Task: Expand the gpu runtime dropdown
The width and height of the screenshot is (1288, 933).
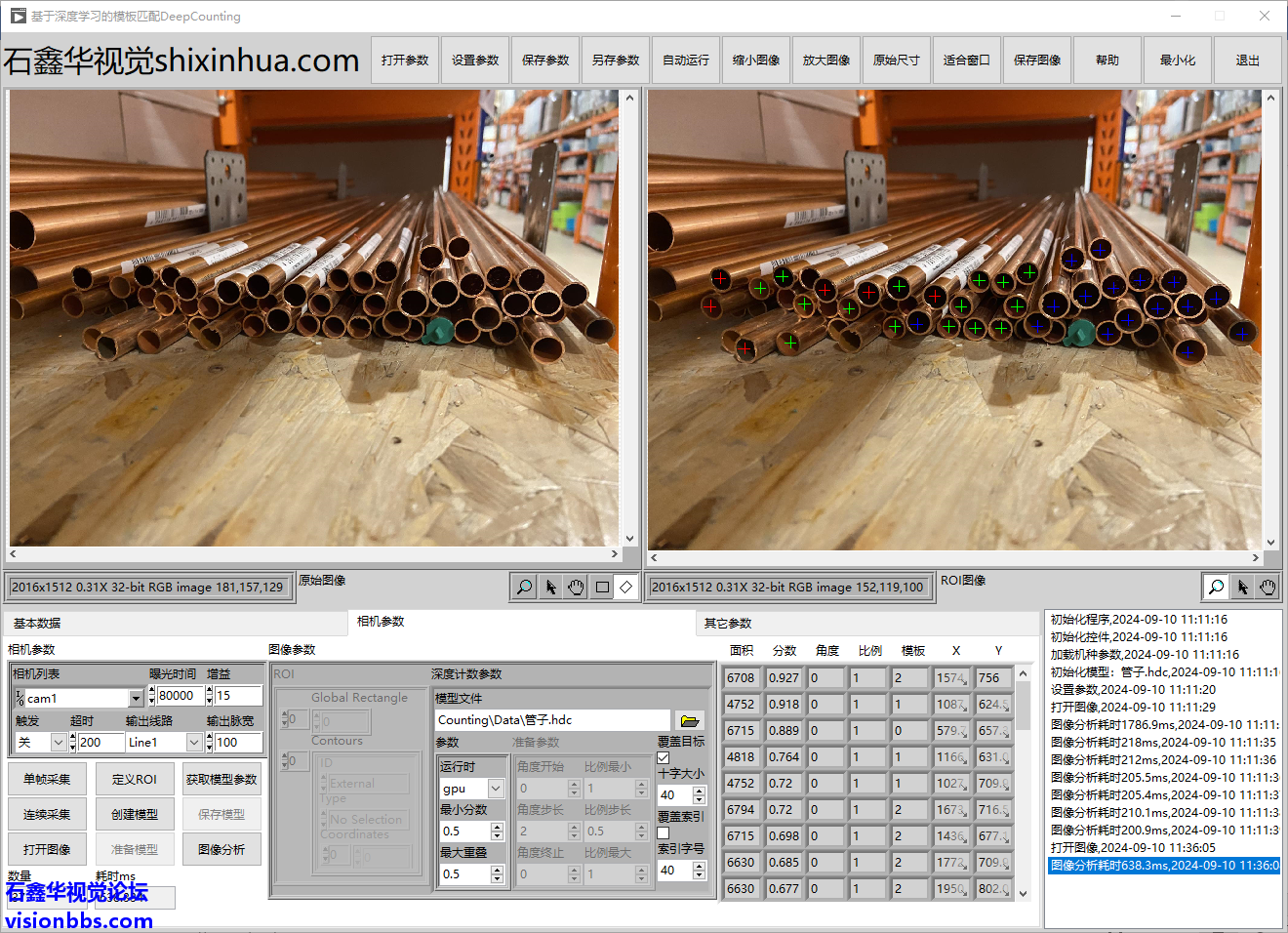Action: (x=496, y=789)
